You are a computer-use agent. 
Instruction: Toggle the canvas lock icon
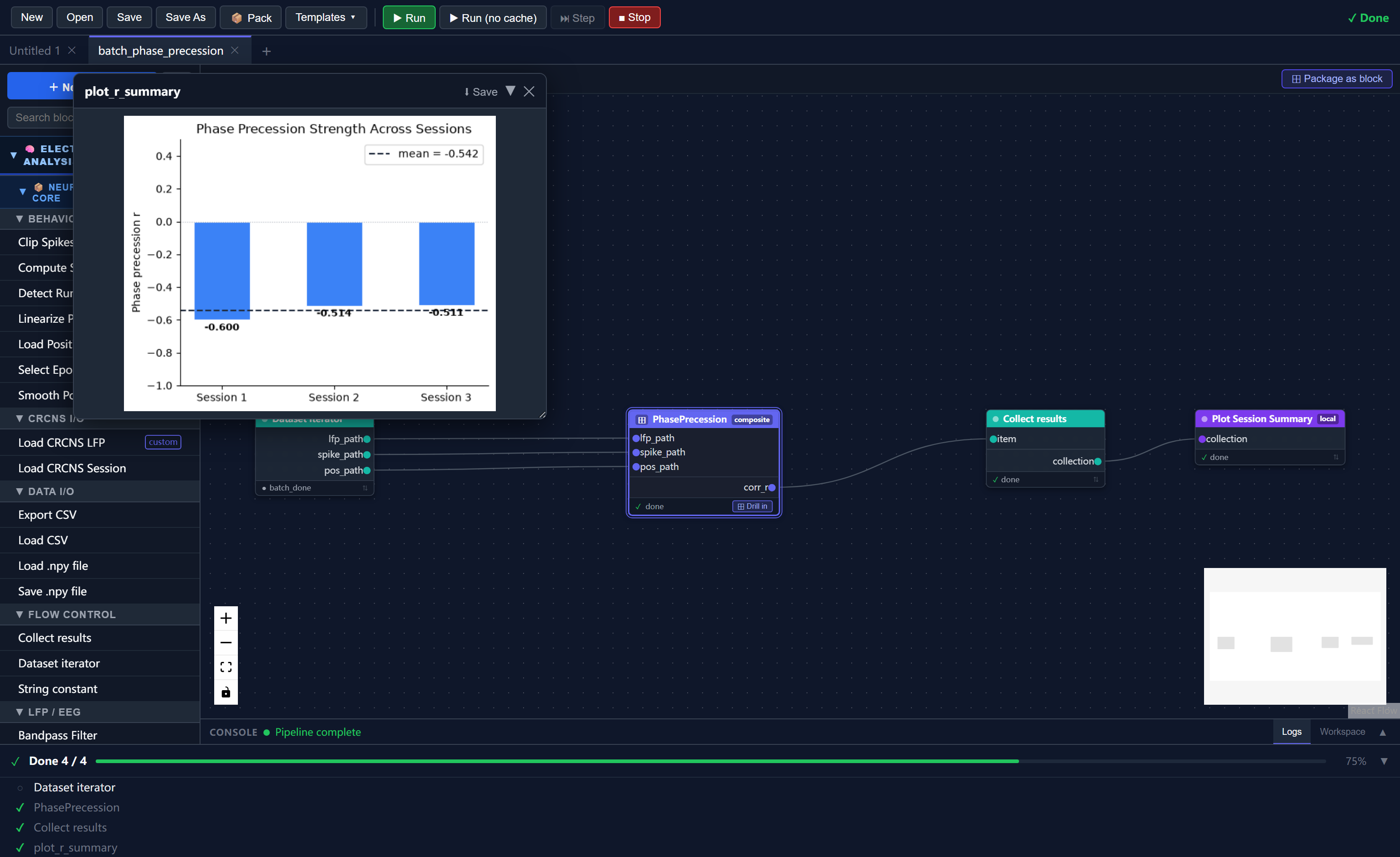[x=226, y=692]
